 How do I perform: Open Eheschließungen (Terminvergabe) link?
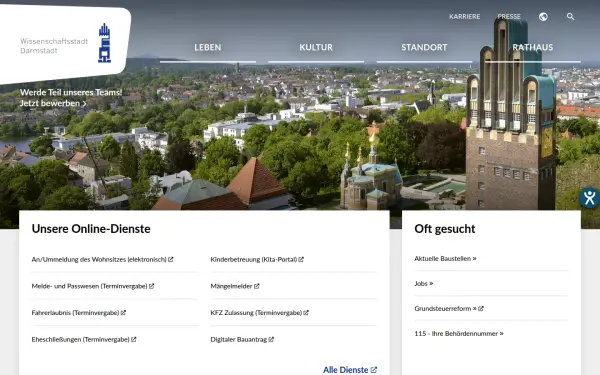pos(84,339)
